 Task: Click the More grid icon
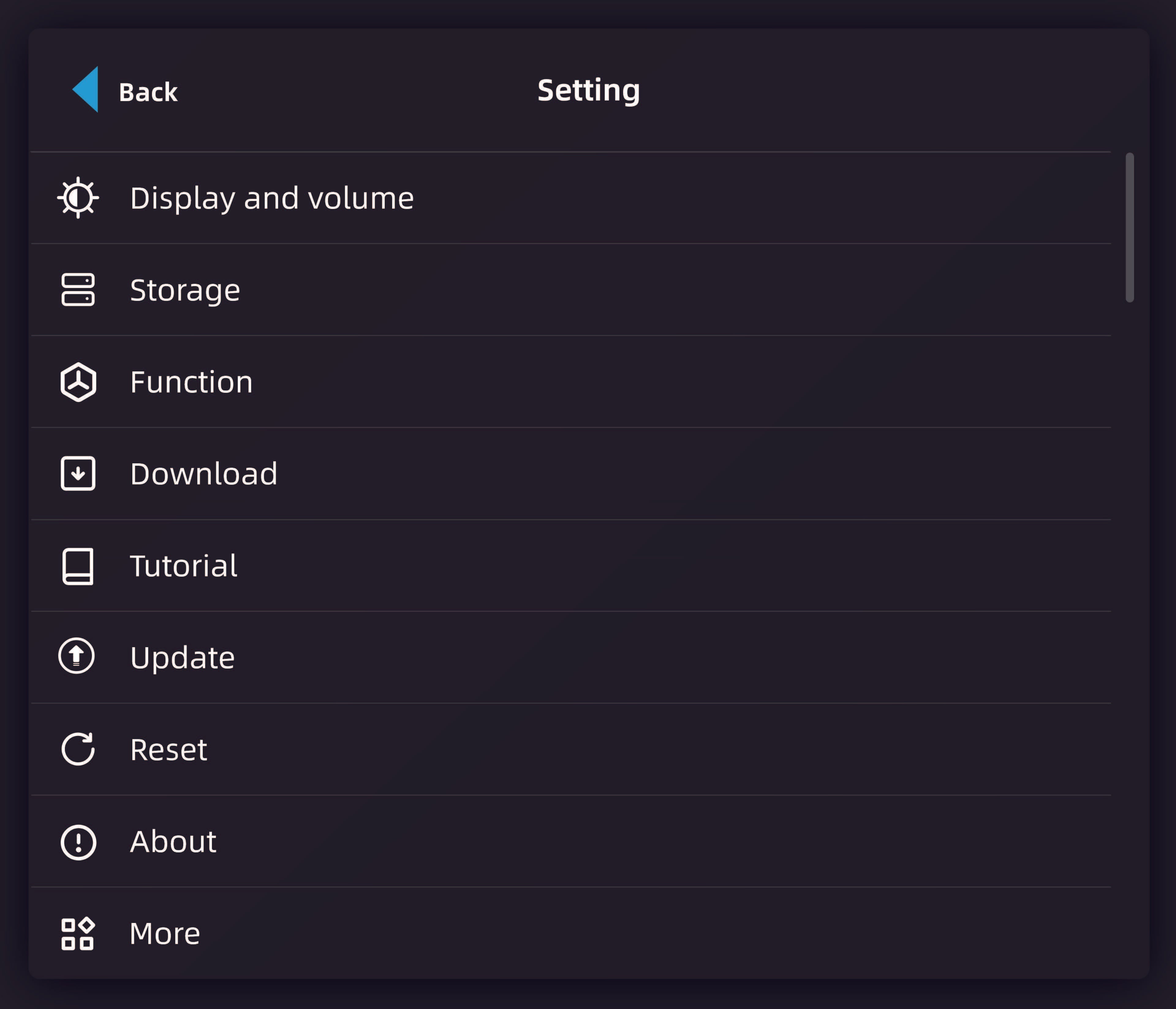point(78,934)
